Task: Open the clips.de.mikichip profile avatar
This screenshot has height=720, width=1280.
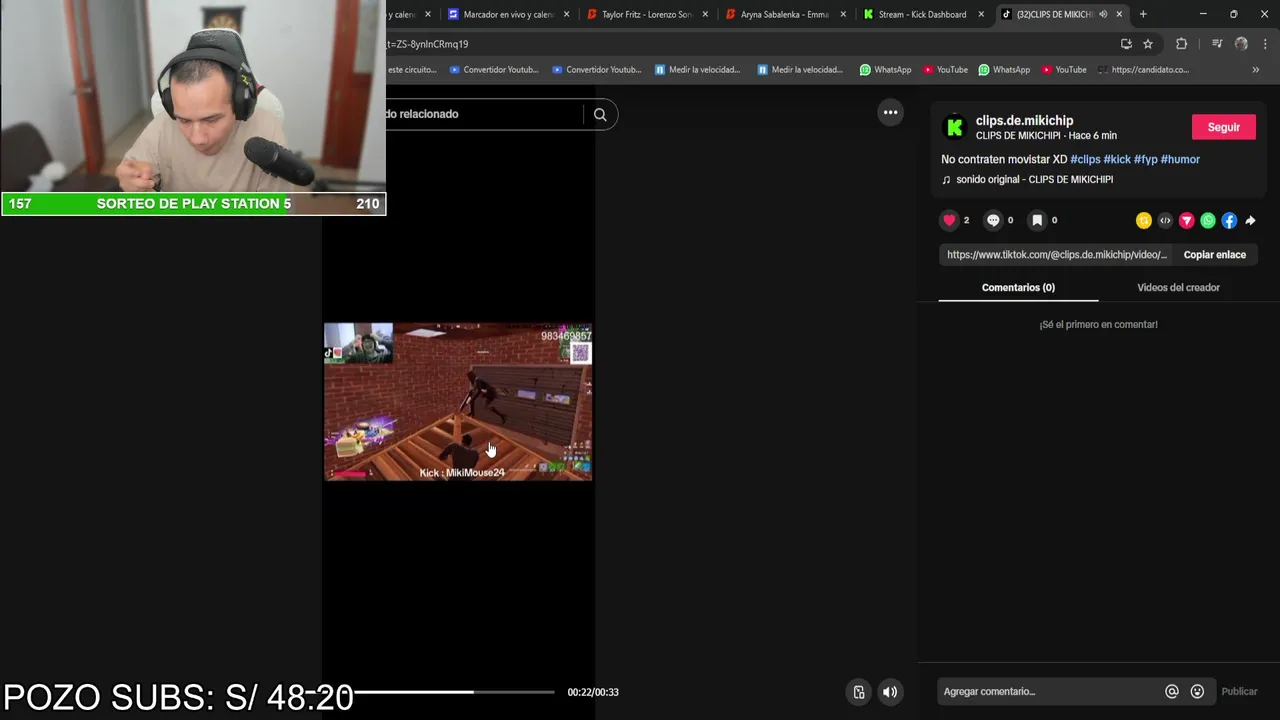Action: point(955,127)
